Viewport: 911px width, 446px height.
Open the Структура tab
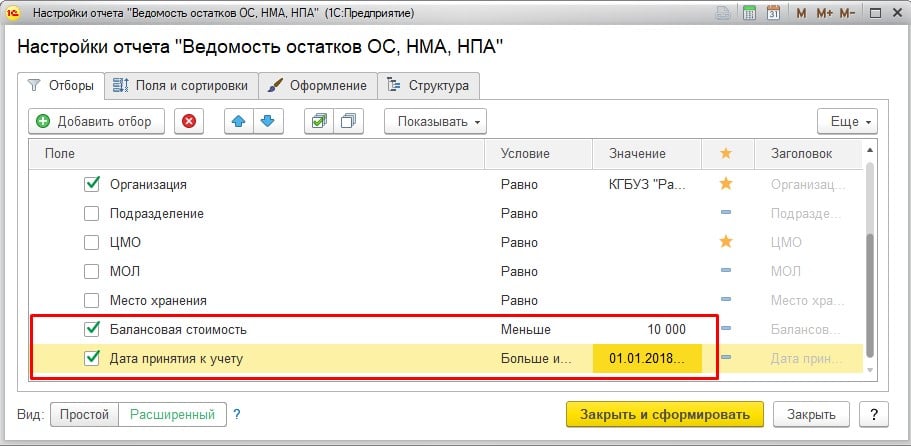point(428,86)
